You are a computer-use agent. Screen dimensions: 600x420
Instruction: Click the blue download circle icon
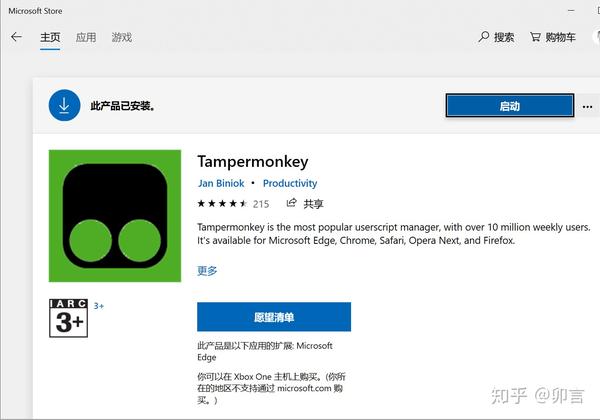[x=64, y=105]
